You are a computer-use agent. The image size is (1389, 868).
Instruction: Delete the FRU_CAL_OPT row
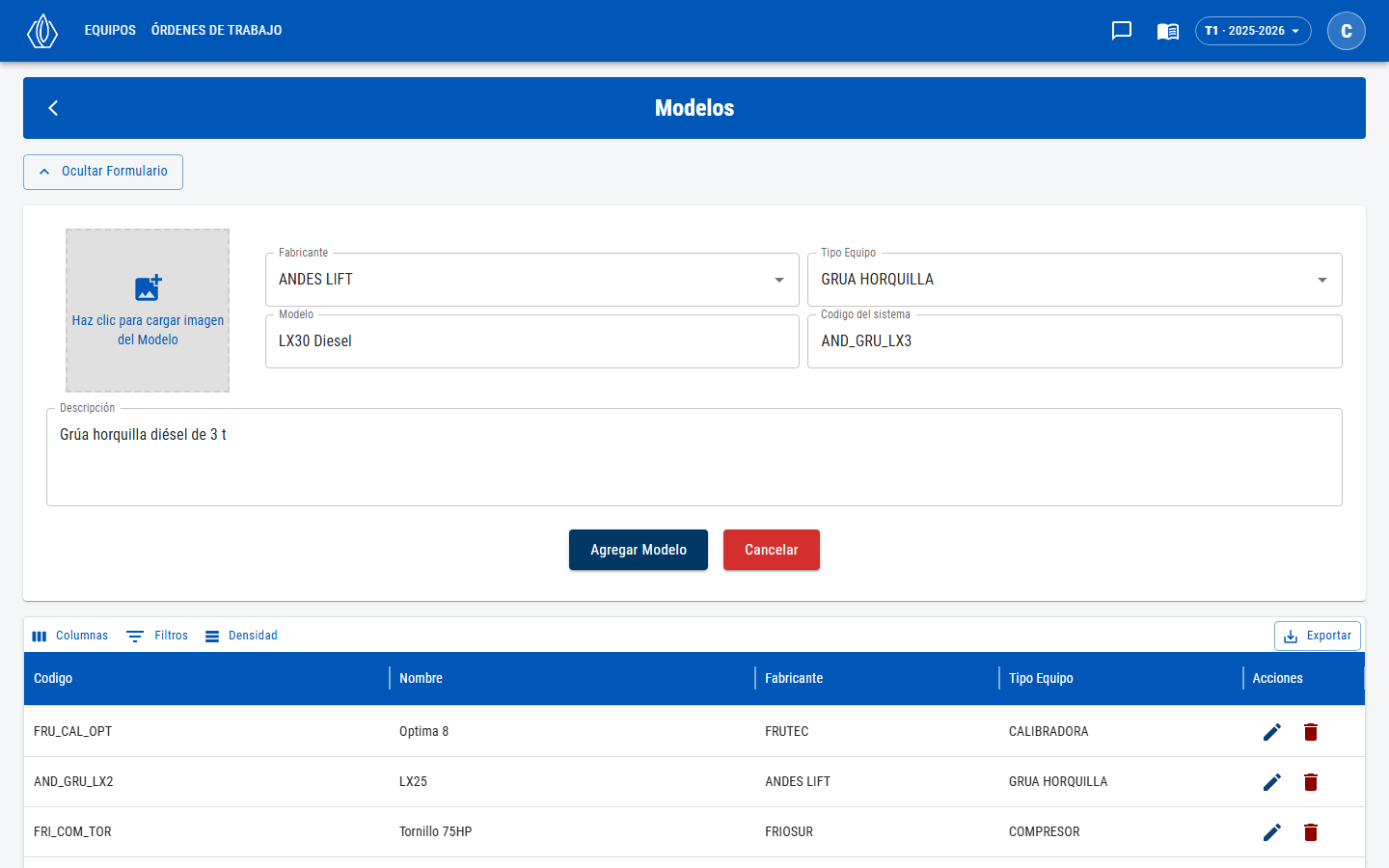[1311, 732]
